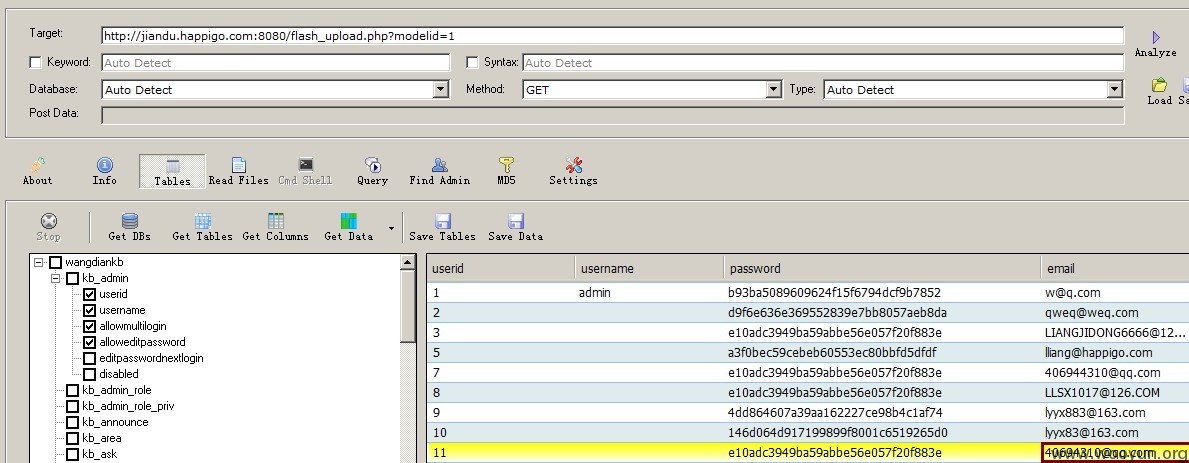Click the Target URL field
Viewport: 1189px width, 463px height.
pos(613,36)
